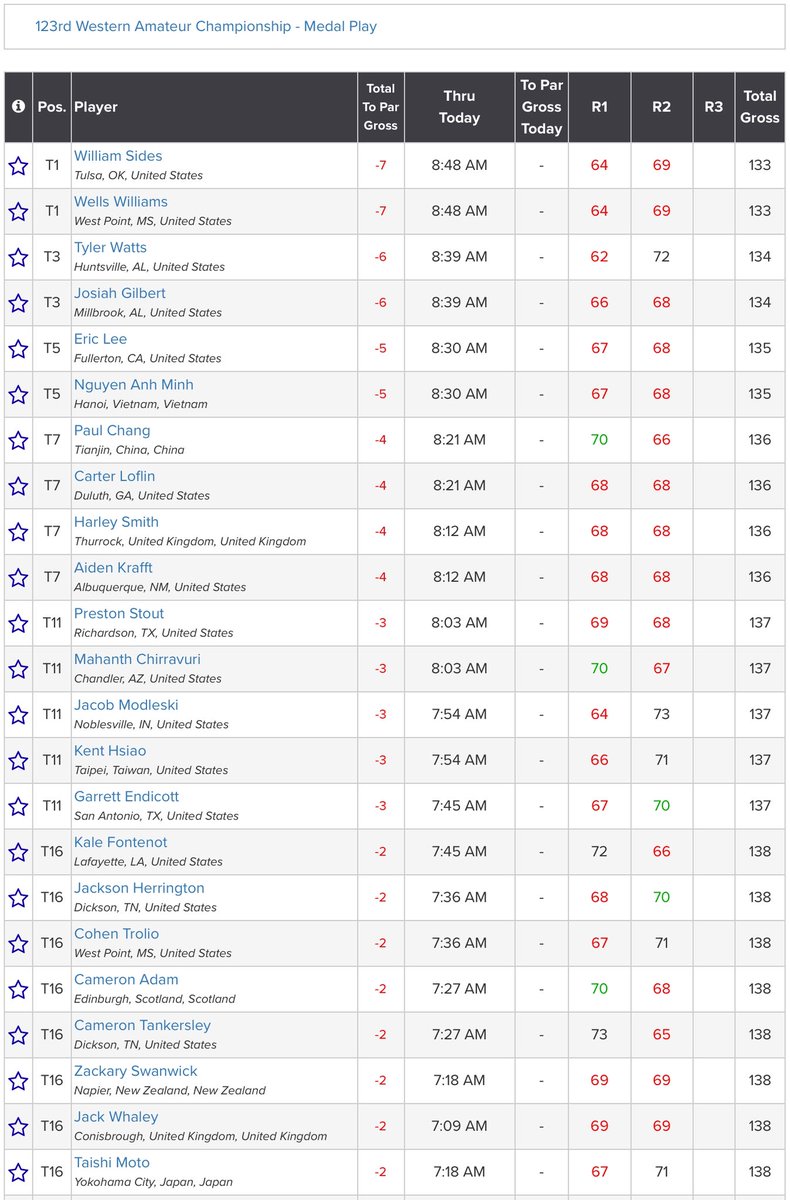Viewport: 790px width, 1200px height.
Task: Open Kale Fontenot player profile
Action: point(121,842)
